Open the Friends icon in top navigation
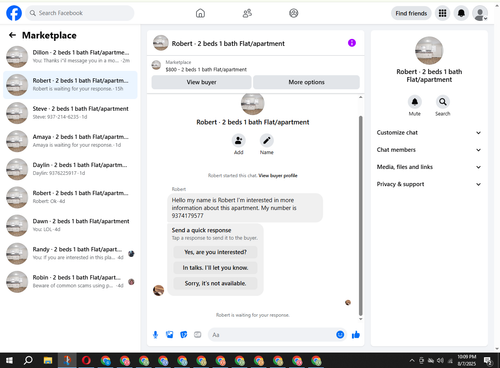Image resolution: width=500 pixels, height=368 pixels. point(247,13)
